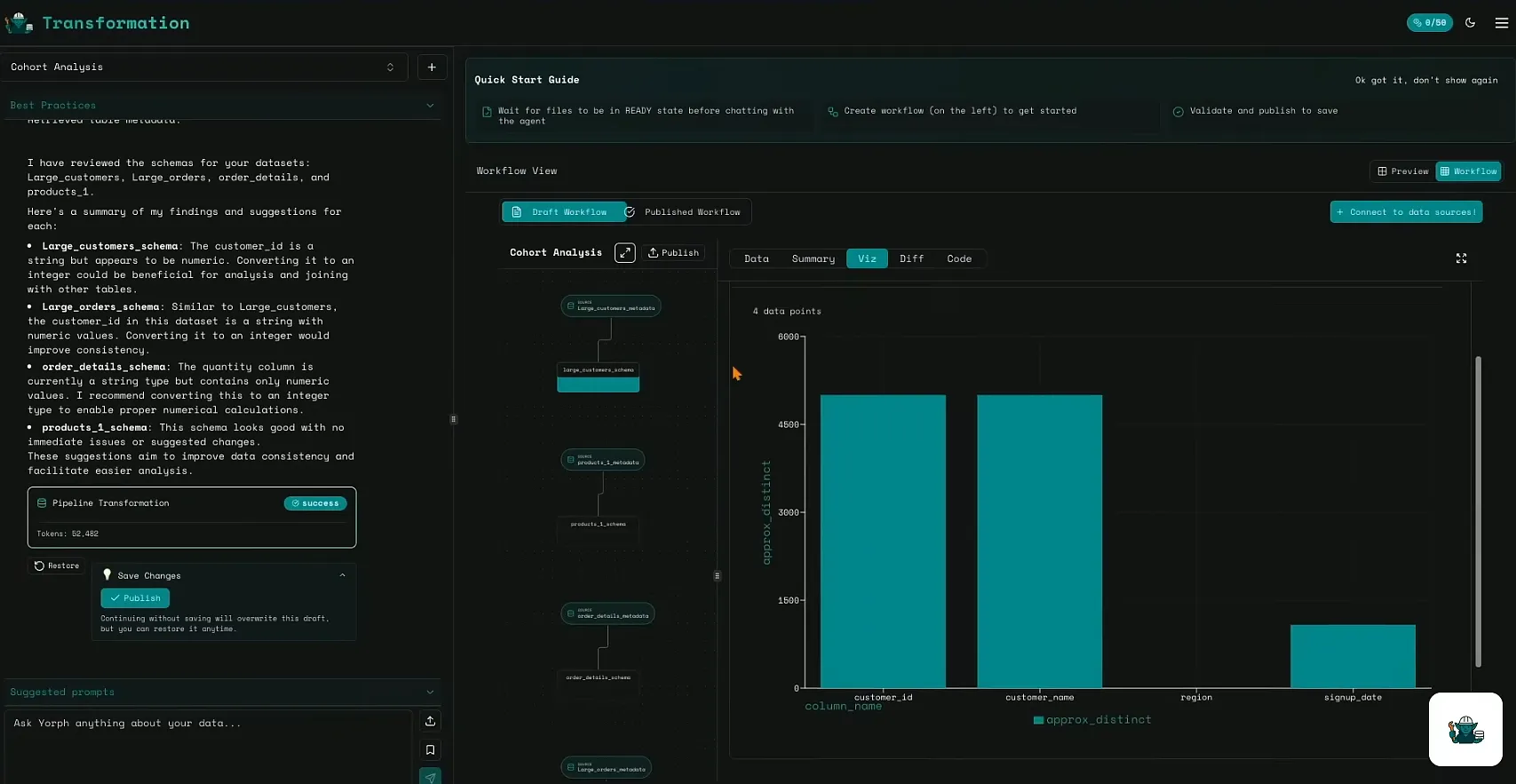Viewport: 1516px width, 784px height.
Task: Collapse the Suggested prompts section
Action: (x=430, y=693)
